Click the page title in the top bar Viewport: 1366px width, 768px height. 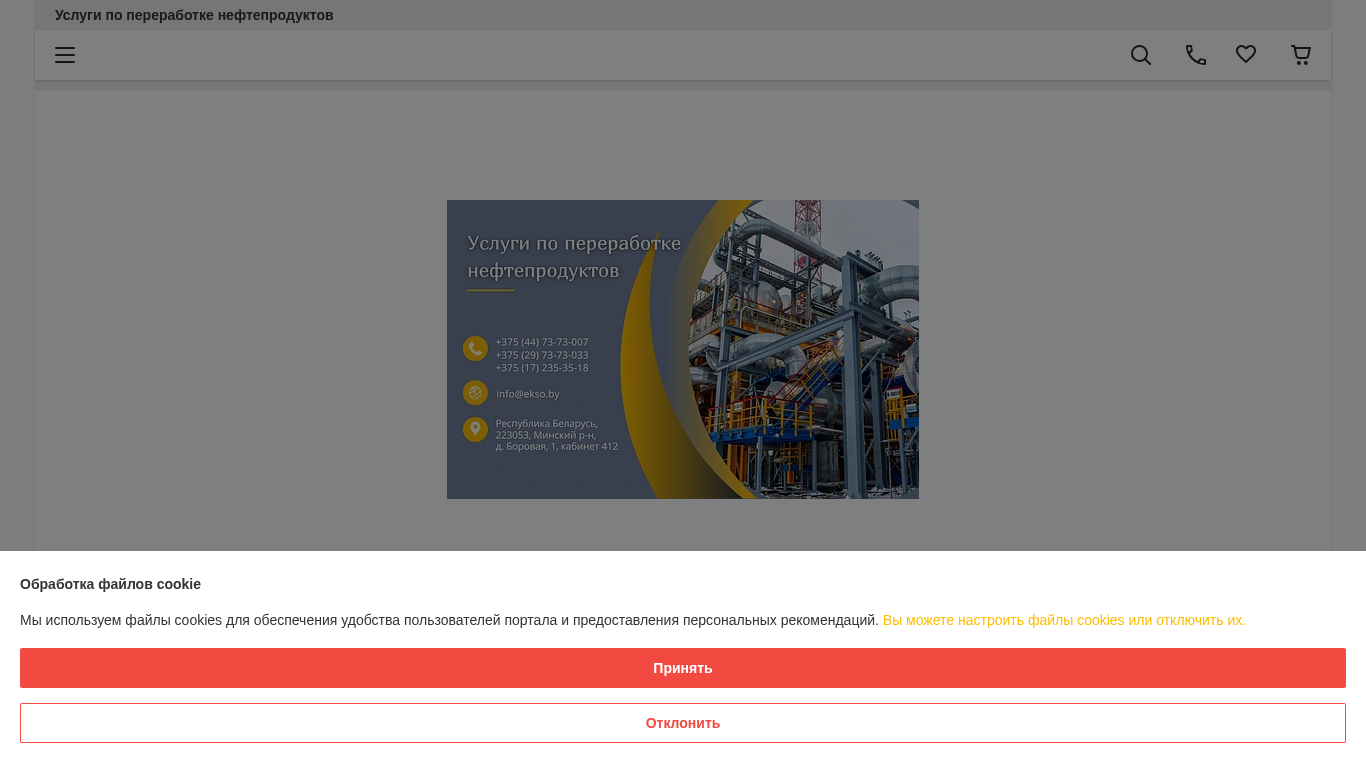point(194,15)
